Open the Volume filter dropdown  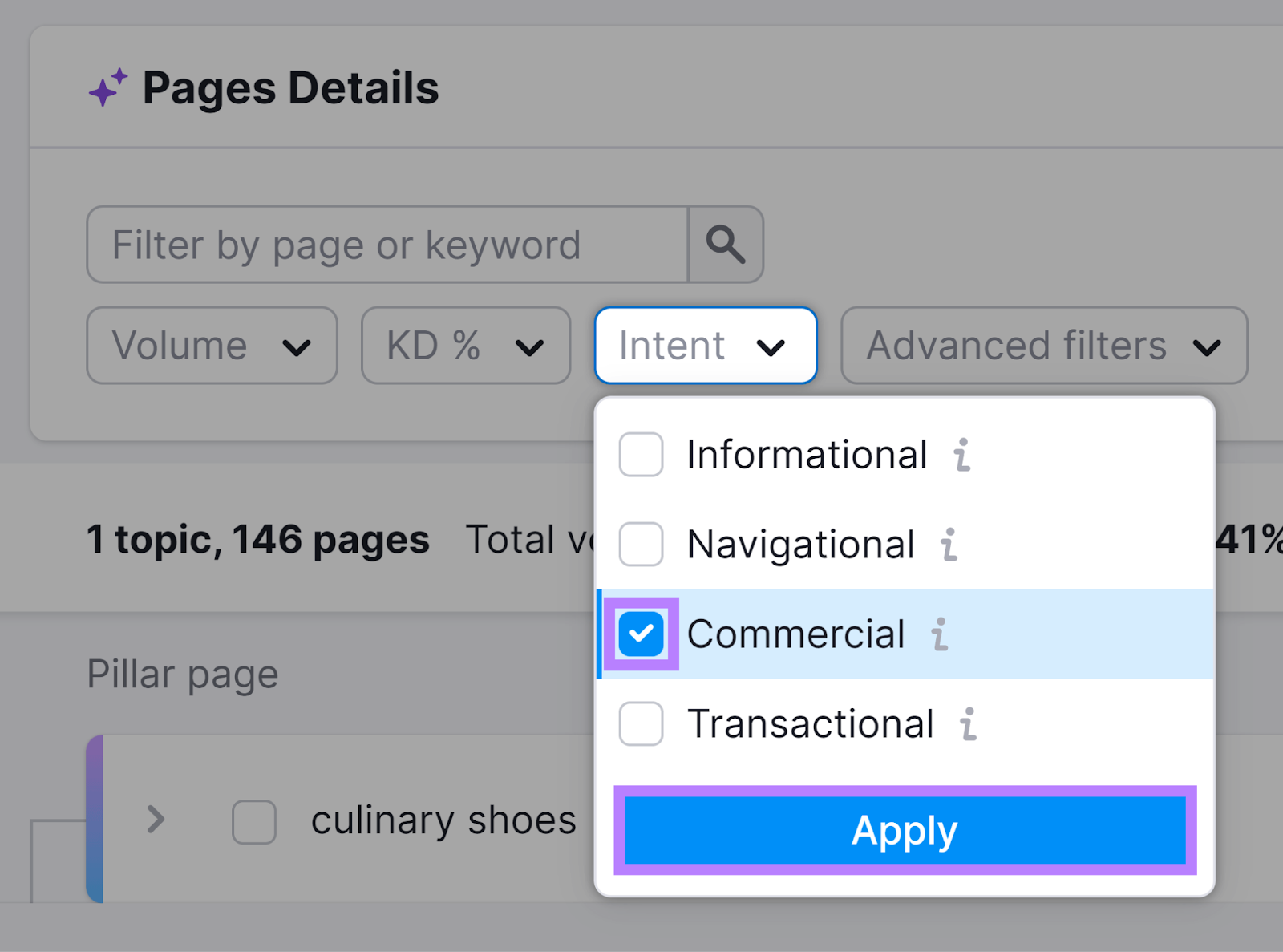pyautogui.click(x=211, y=346)
